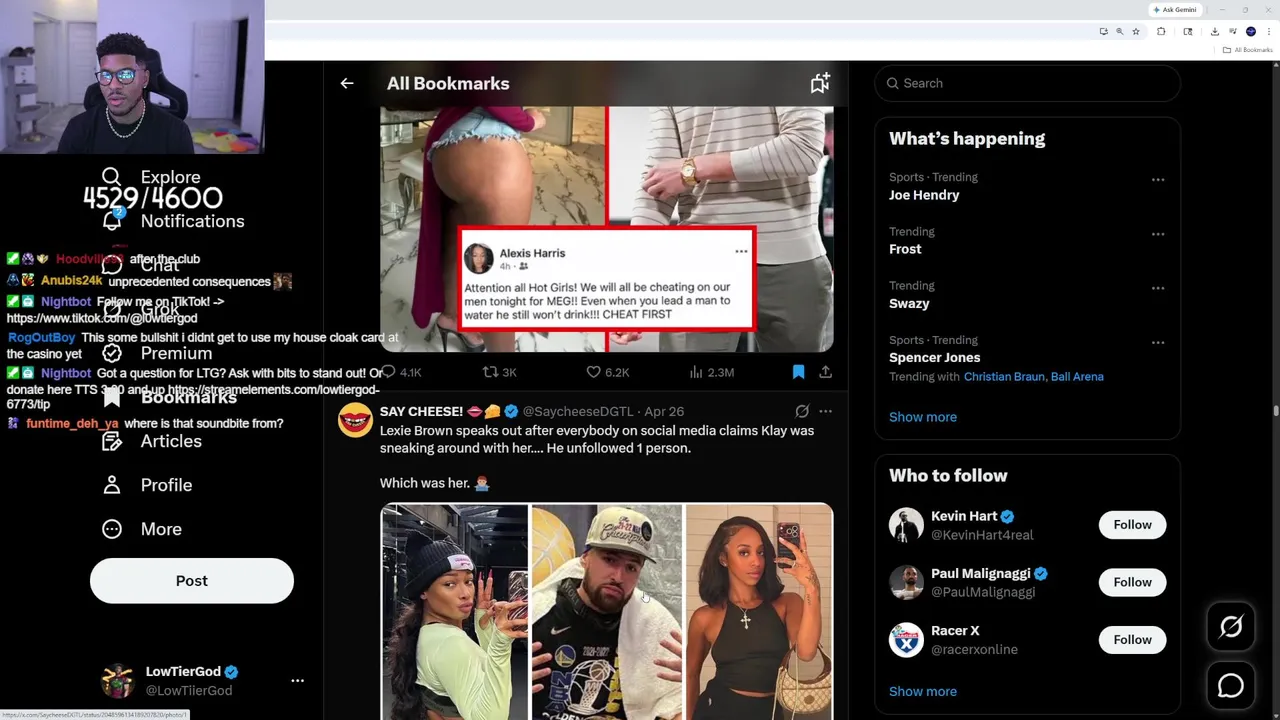Screen dimensions: 1280x720
Task: Open the Chrome side panel search icon
Action: click(x=1187, y=32)
